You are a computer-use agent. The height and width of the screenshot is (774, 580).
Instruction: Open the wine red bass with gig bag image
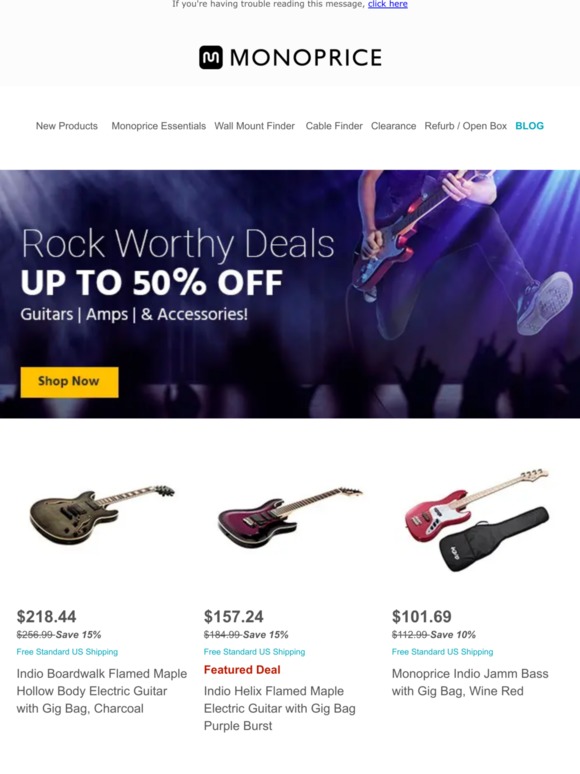[477, 519]
